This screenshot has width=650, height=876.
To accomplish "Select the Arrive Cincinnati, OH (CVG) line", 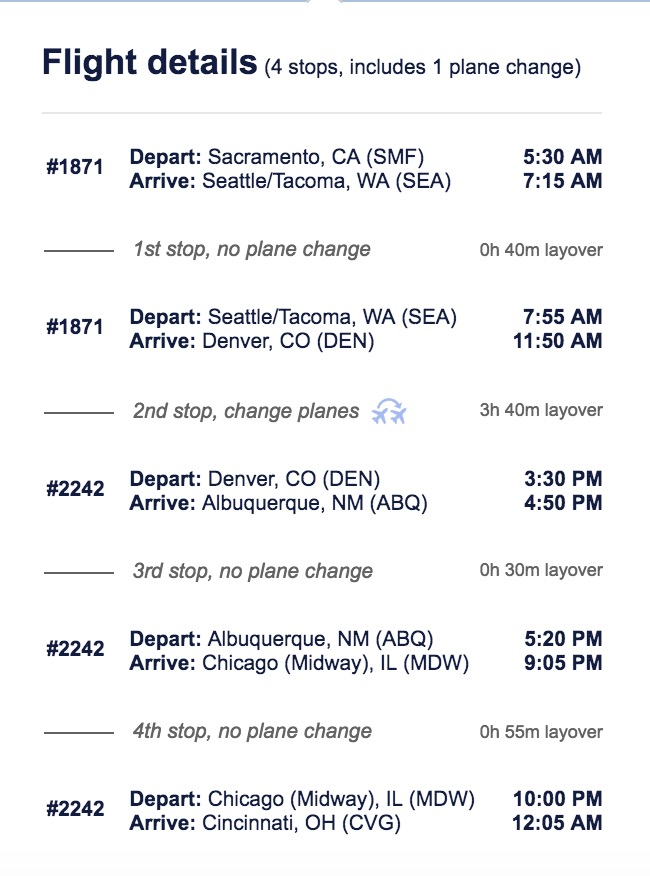I will pyautogui.click(x=265, y=824).
